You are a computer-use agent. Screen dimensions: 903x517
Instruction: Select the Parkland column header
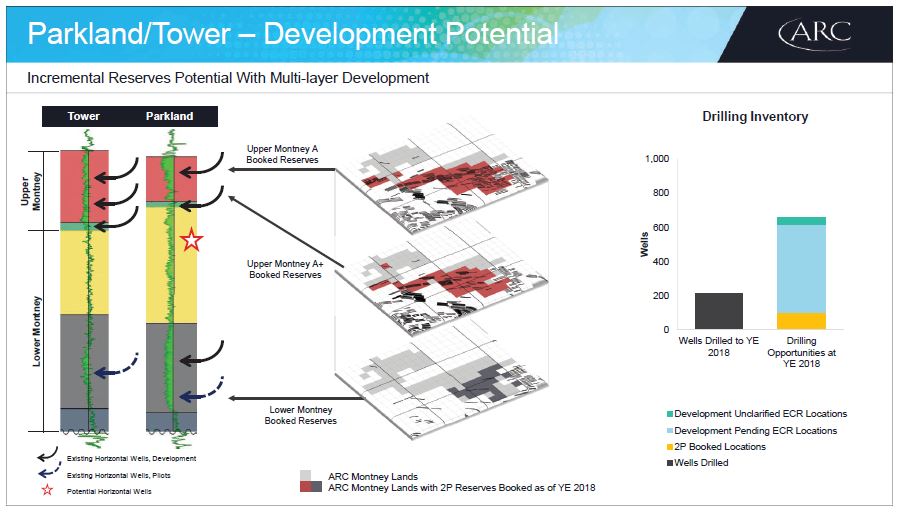169,116
